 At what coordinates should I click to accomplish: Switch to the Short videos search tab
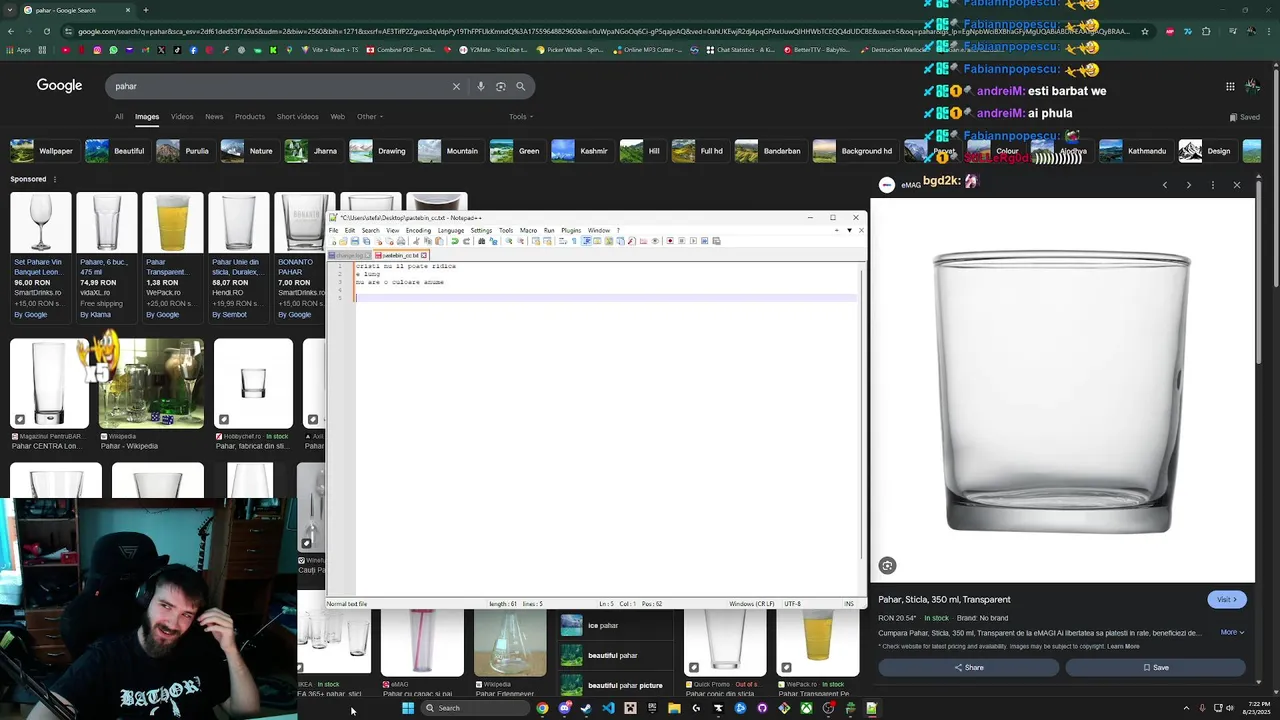(298, 116)
